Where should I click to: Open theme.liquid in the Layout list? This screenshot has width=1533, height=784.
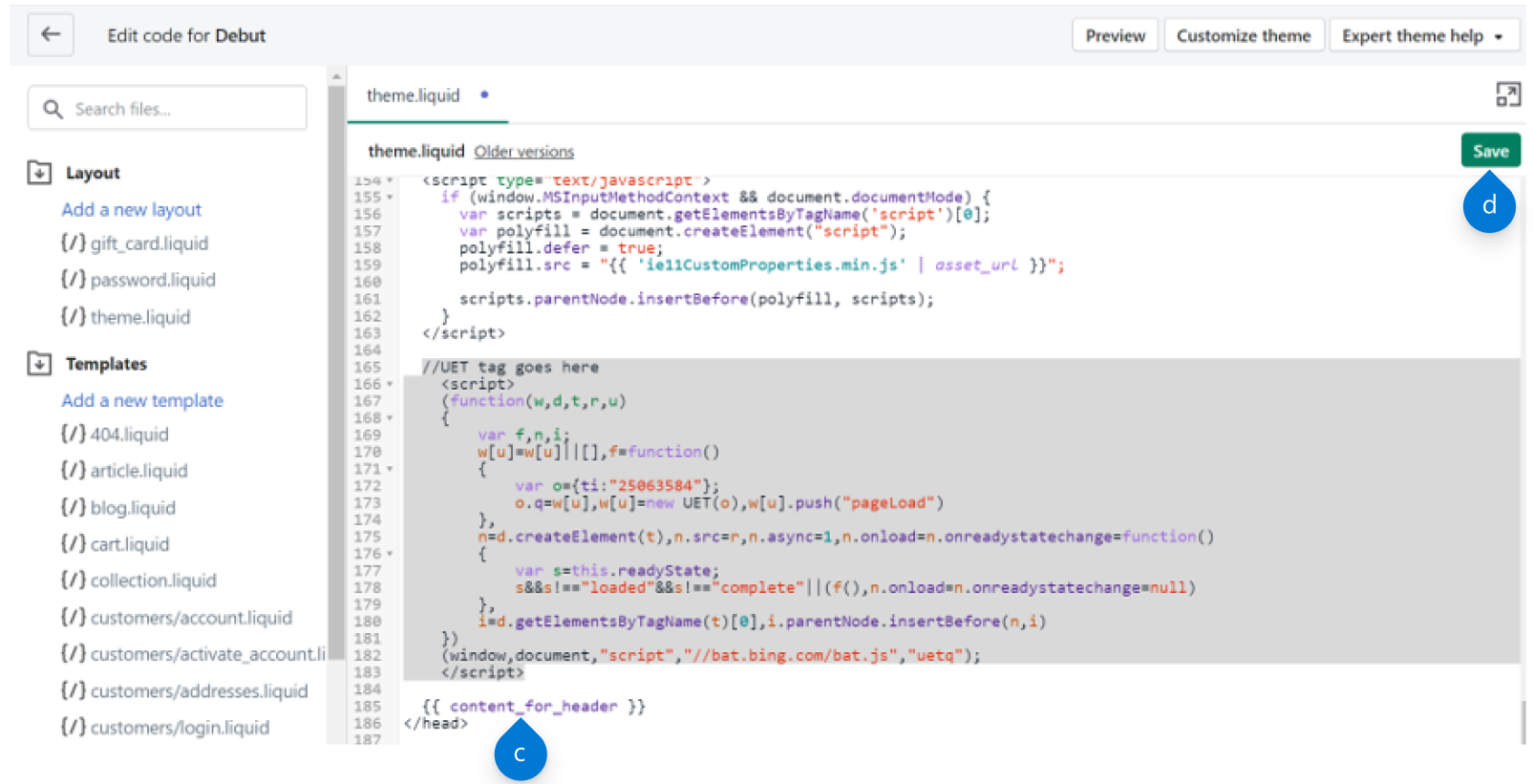126,317
